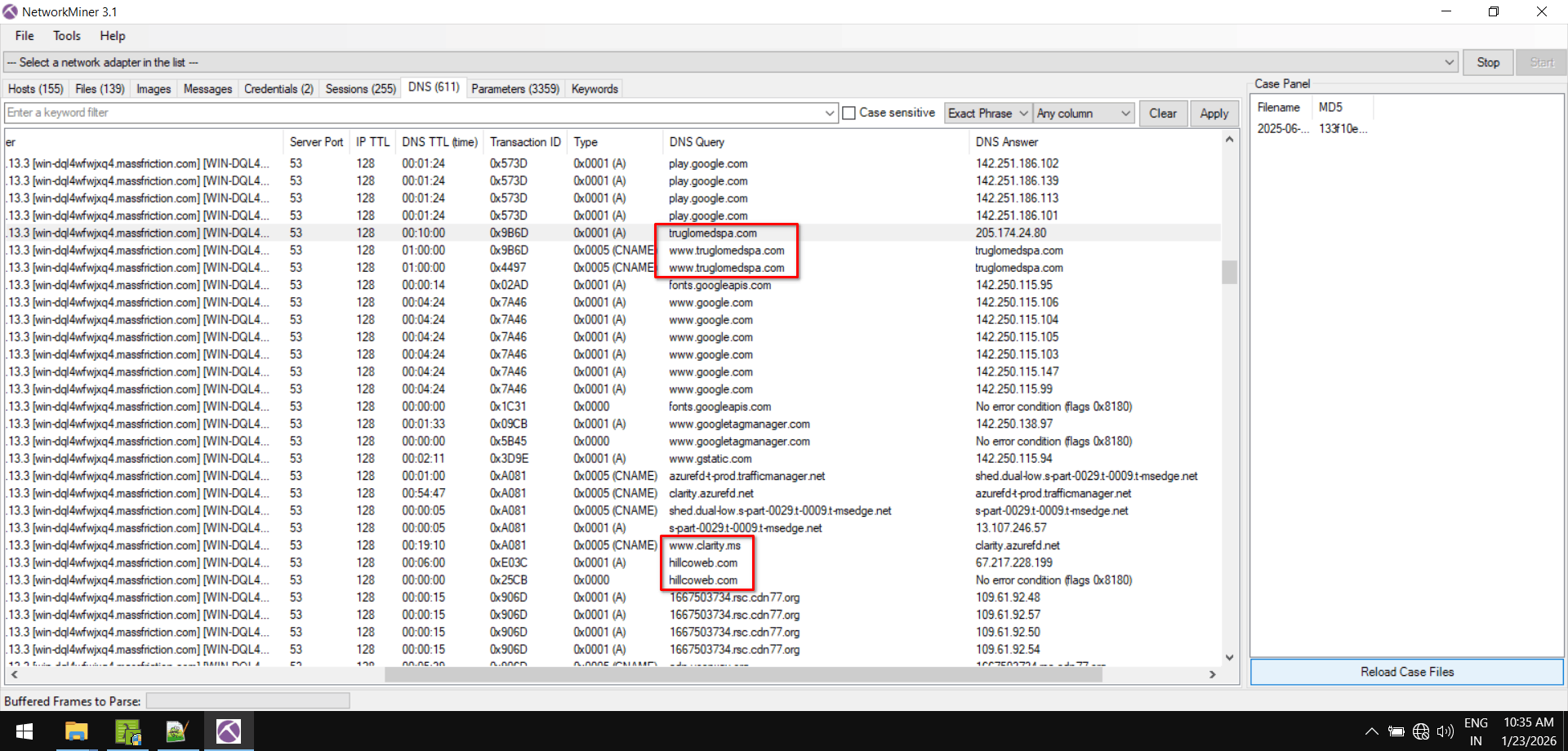Click the NetworkMiner taskbar icon
1568x751 pixels.
pos(229,731)
